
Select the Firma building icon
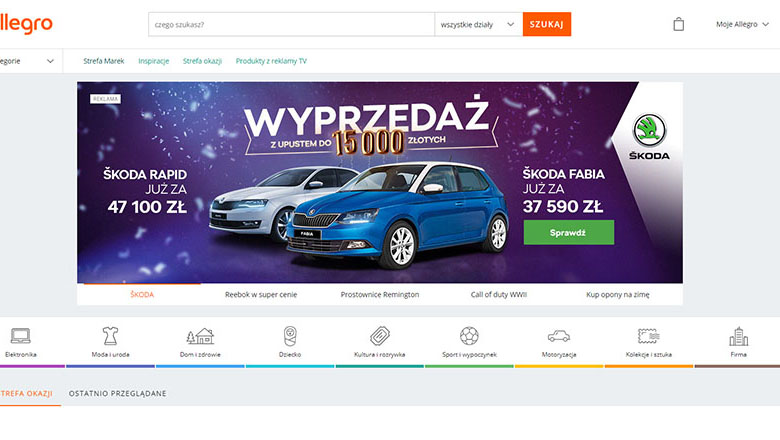point(739,336)
